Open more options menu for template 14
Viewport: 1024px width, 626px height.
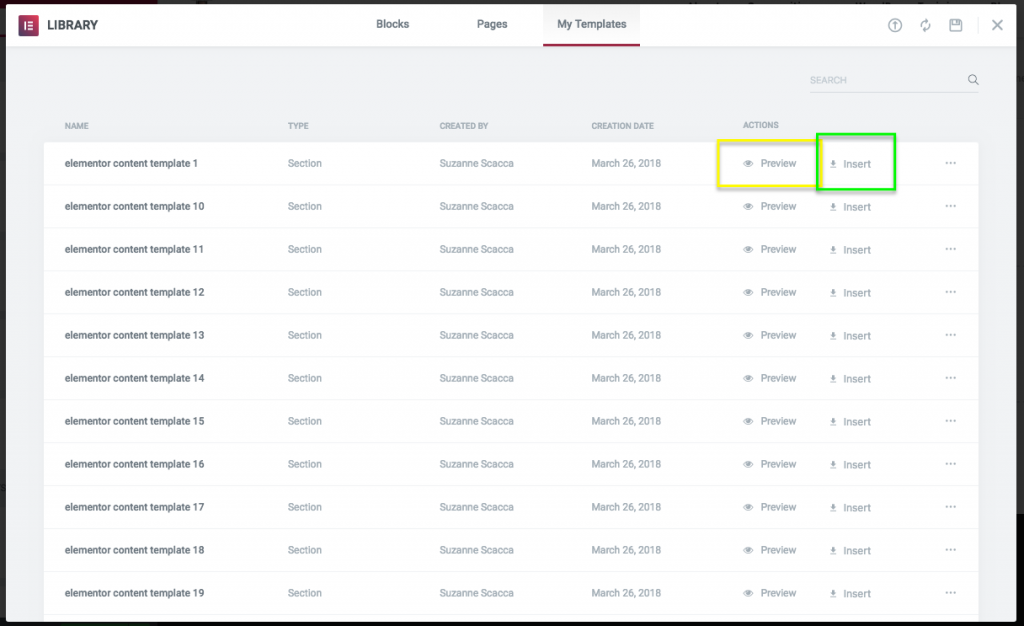950,378
